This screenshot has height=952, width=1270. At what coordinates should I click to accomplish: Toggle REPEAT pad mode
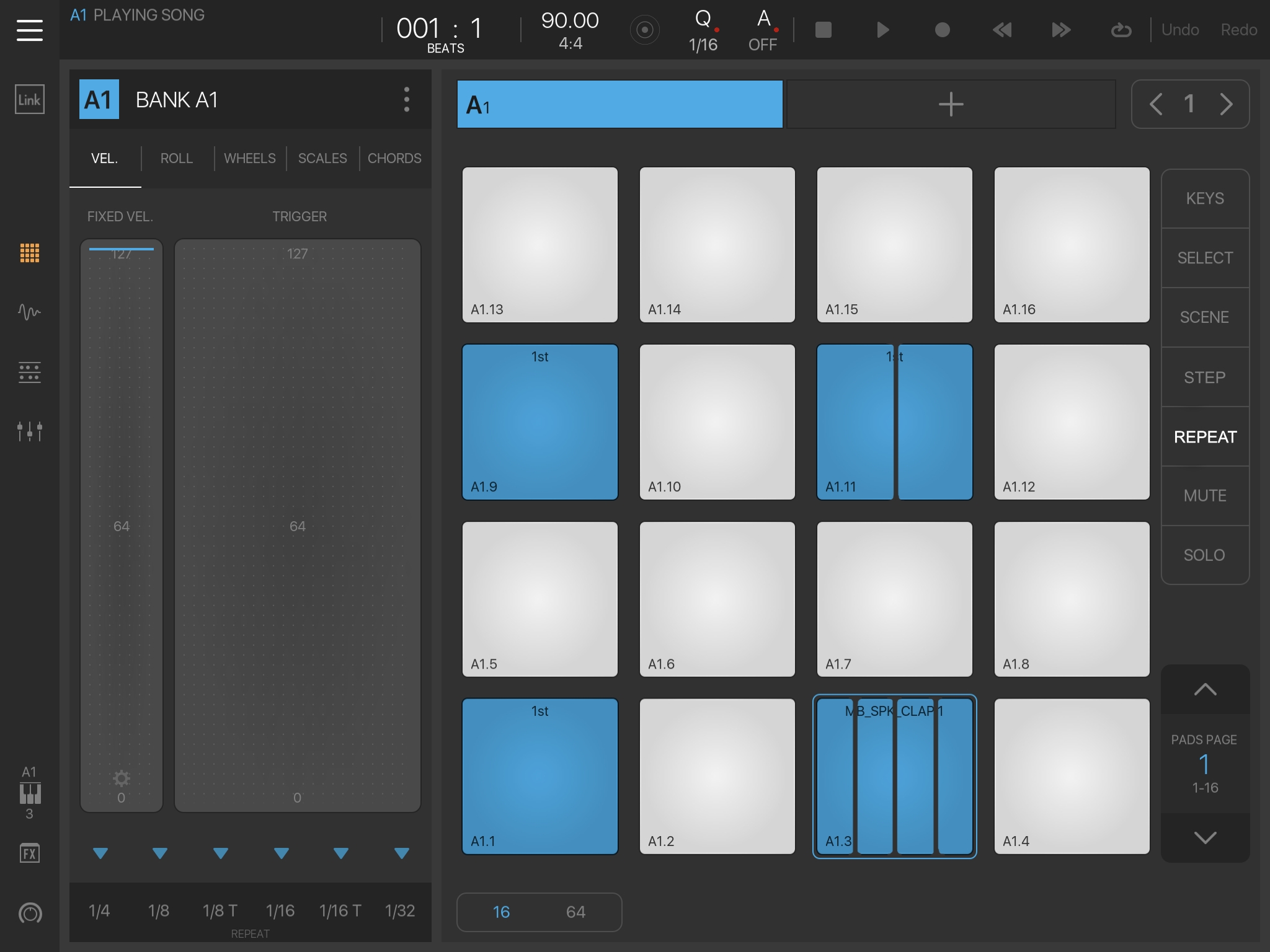[1205, 436]
